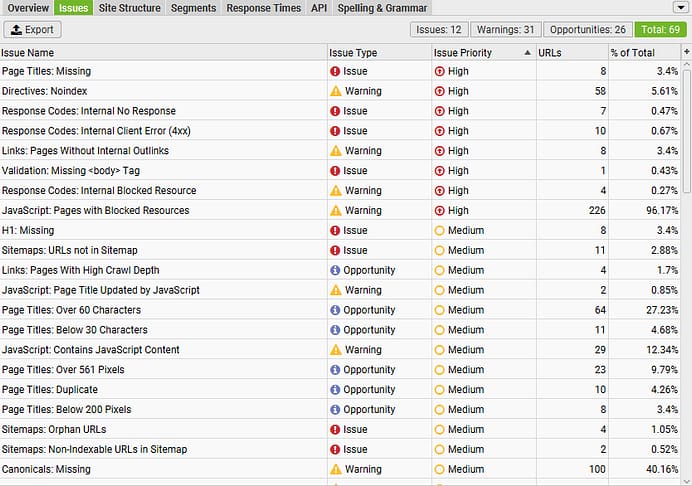692x486 pixels.
Task: Filter by Warnings: 31
Action: pos(505,30)
